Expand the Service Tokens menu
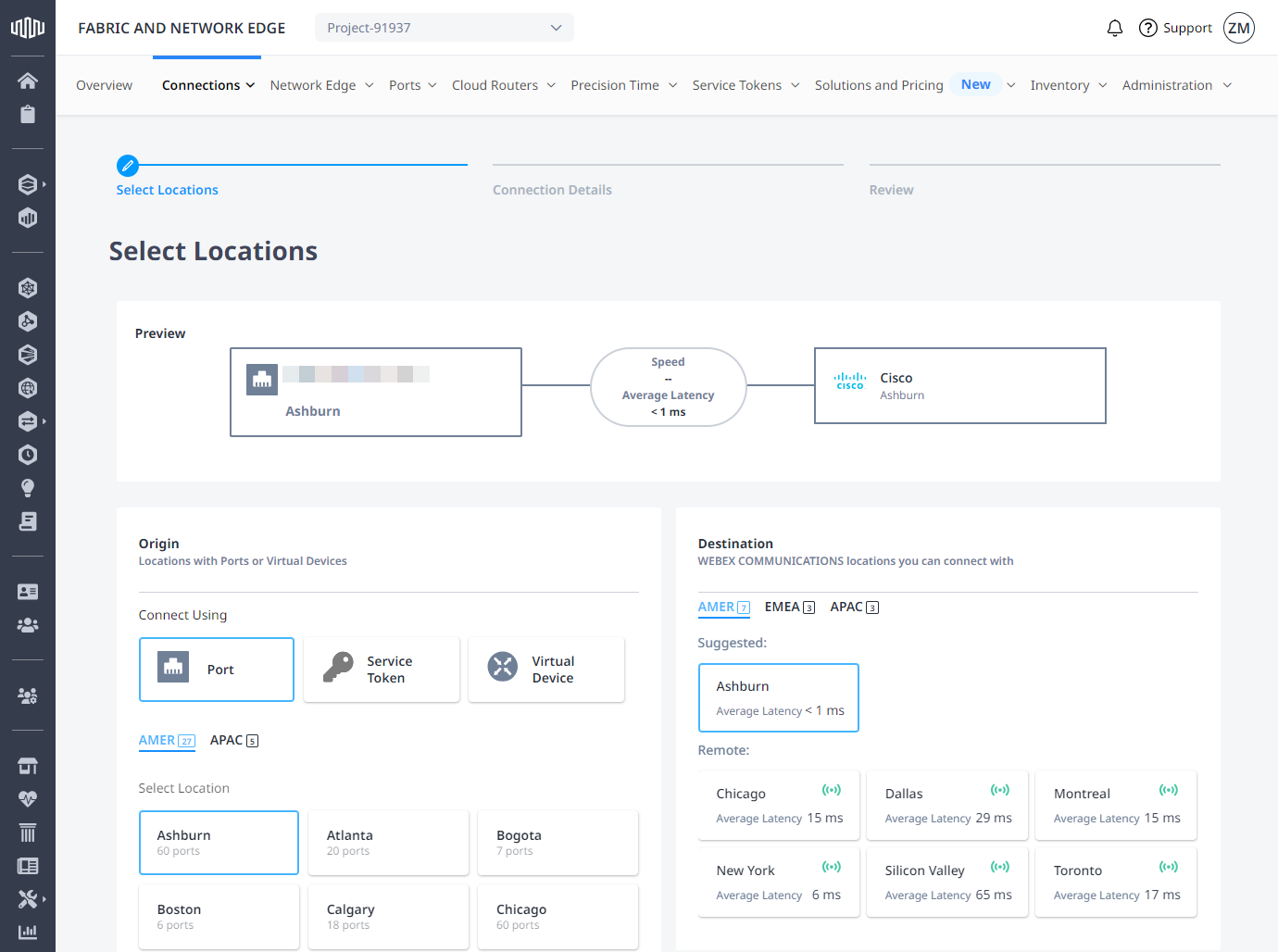Image resolution: width=1278 pixels, height=952 pixels. 746,85
